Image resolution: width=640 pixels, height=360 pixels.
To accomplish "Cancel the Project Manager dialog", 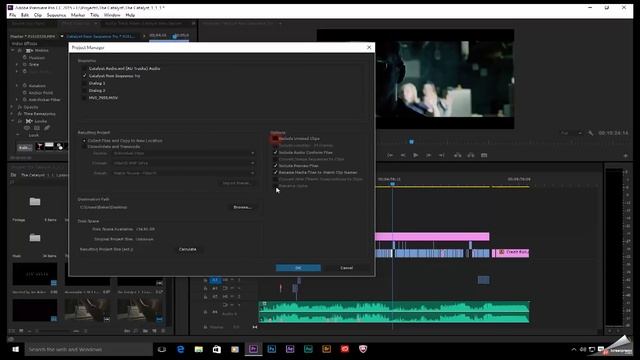I will [347, 268].
